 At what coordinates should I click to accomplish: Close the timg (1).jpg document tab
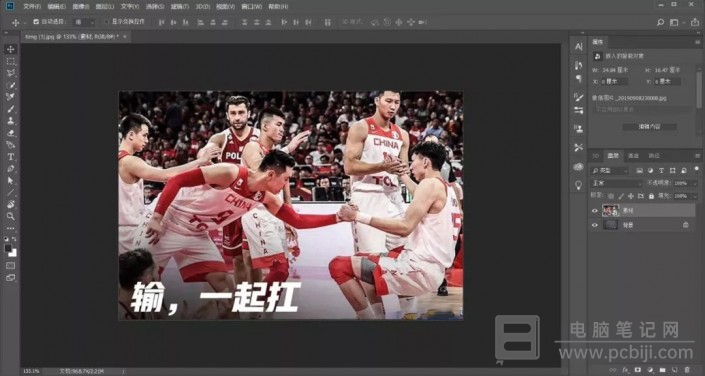coord(125,36)
